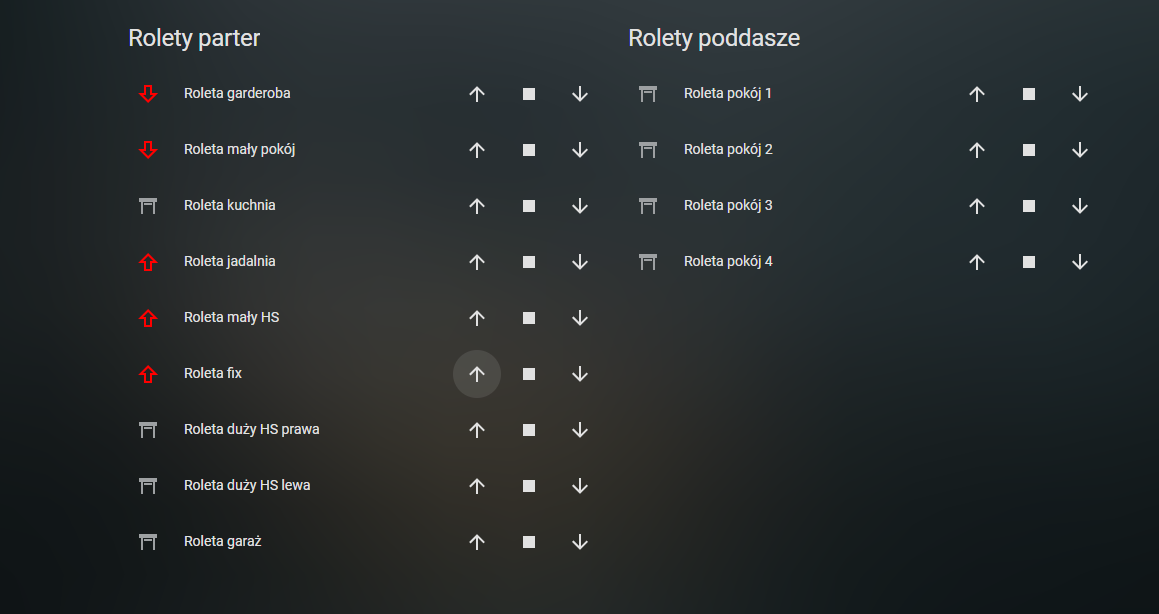1159x614 pixels.
Task: Open the Roleta garderoba up arrow
Action: (x=477, y=94)
